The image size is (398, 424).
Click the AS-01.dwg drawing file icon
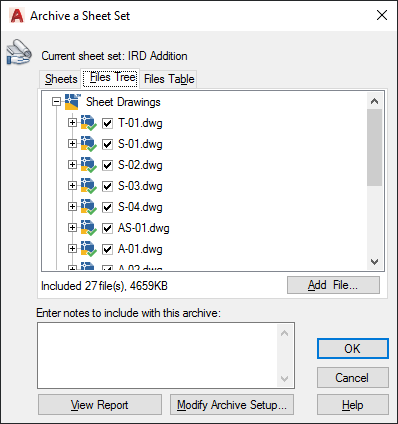coord(89,228)
